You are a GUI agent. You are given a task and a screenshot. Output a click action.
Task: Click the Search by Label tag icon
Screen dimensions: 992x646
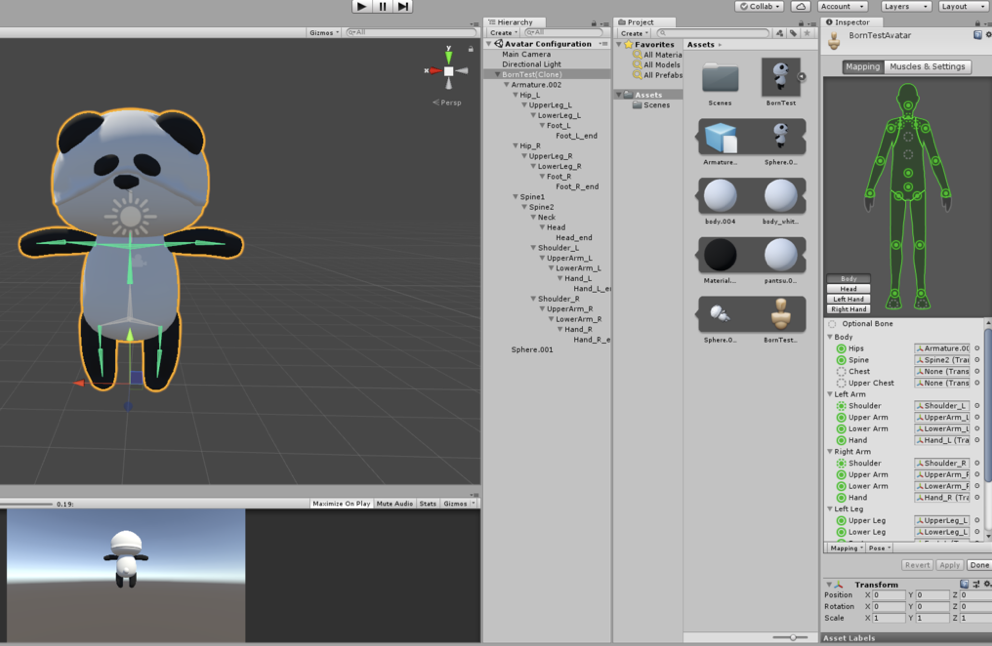tap(793, 34)
